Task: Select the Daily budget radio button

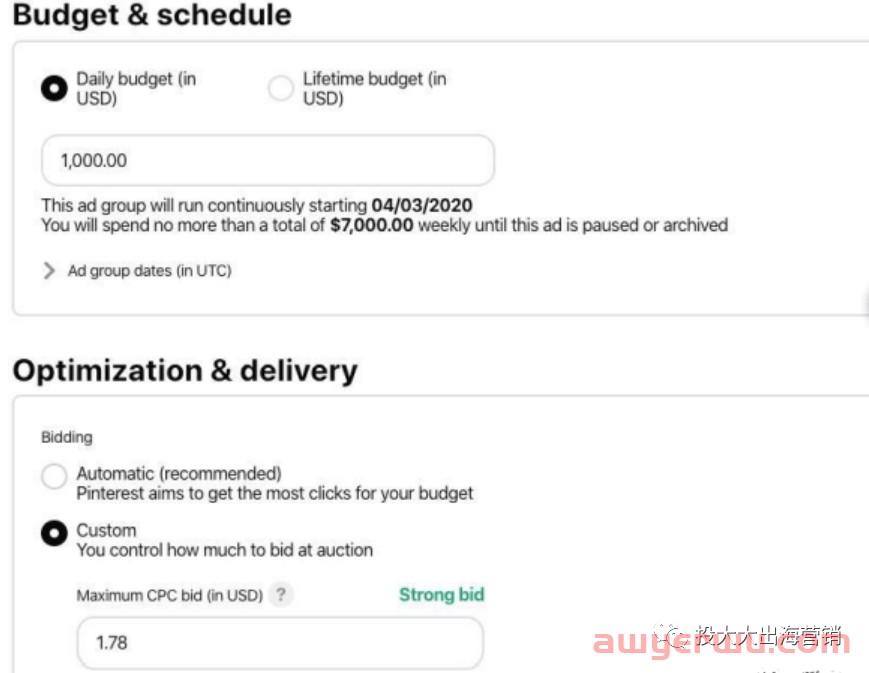Action: click(54, 88)
